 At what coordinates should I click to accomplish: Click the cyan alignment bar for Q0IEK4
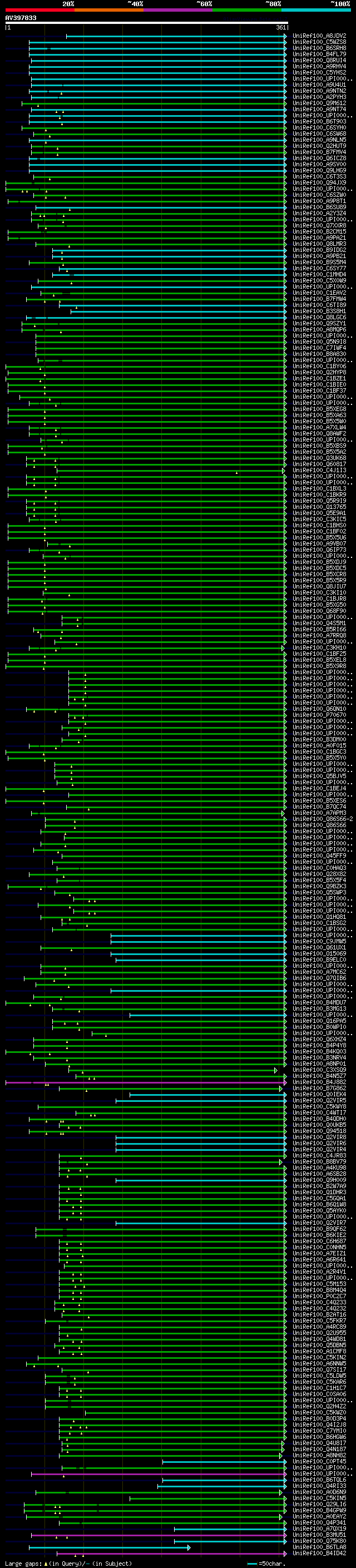click(x=208, y=1095)
